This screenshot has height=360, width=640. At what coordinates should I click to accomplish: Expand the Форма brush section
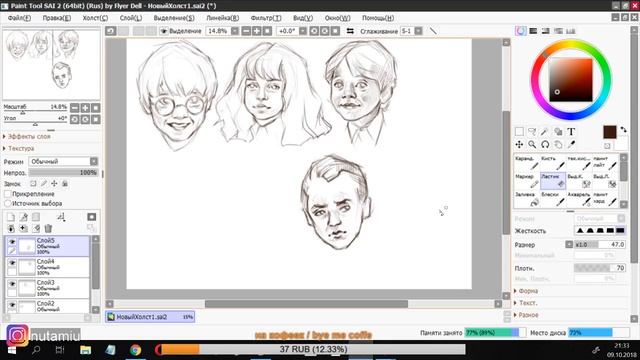528,291
